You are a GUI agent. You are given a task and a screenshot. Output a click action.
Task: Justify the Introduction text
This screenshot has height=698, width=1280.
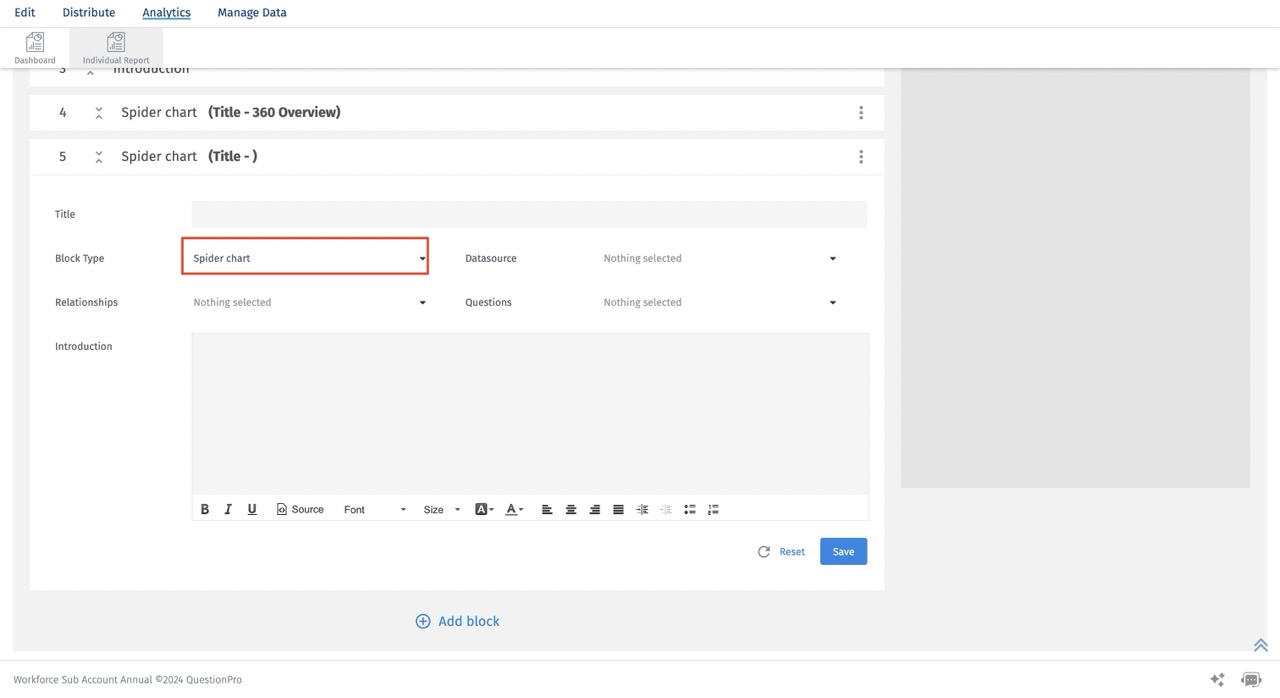618,509
